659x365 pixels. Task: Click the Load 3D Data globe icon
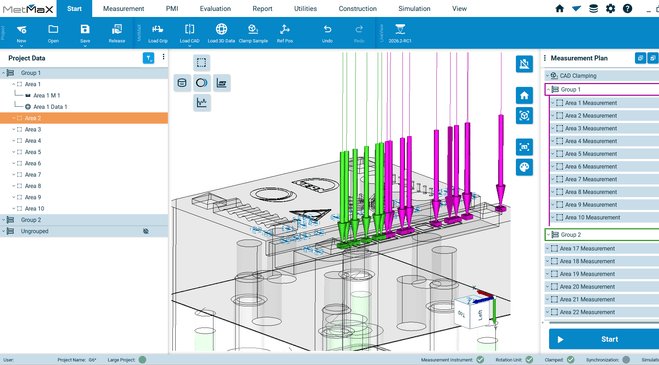coord(221,29)
